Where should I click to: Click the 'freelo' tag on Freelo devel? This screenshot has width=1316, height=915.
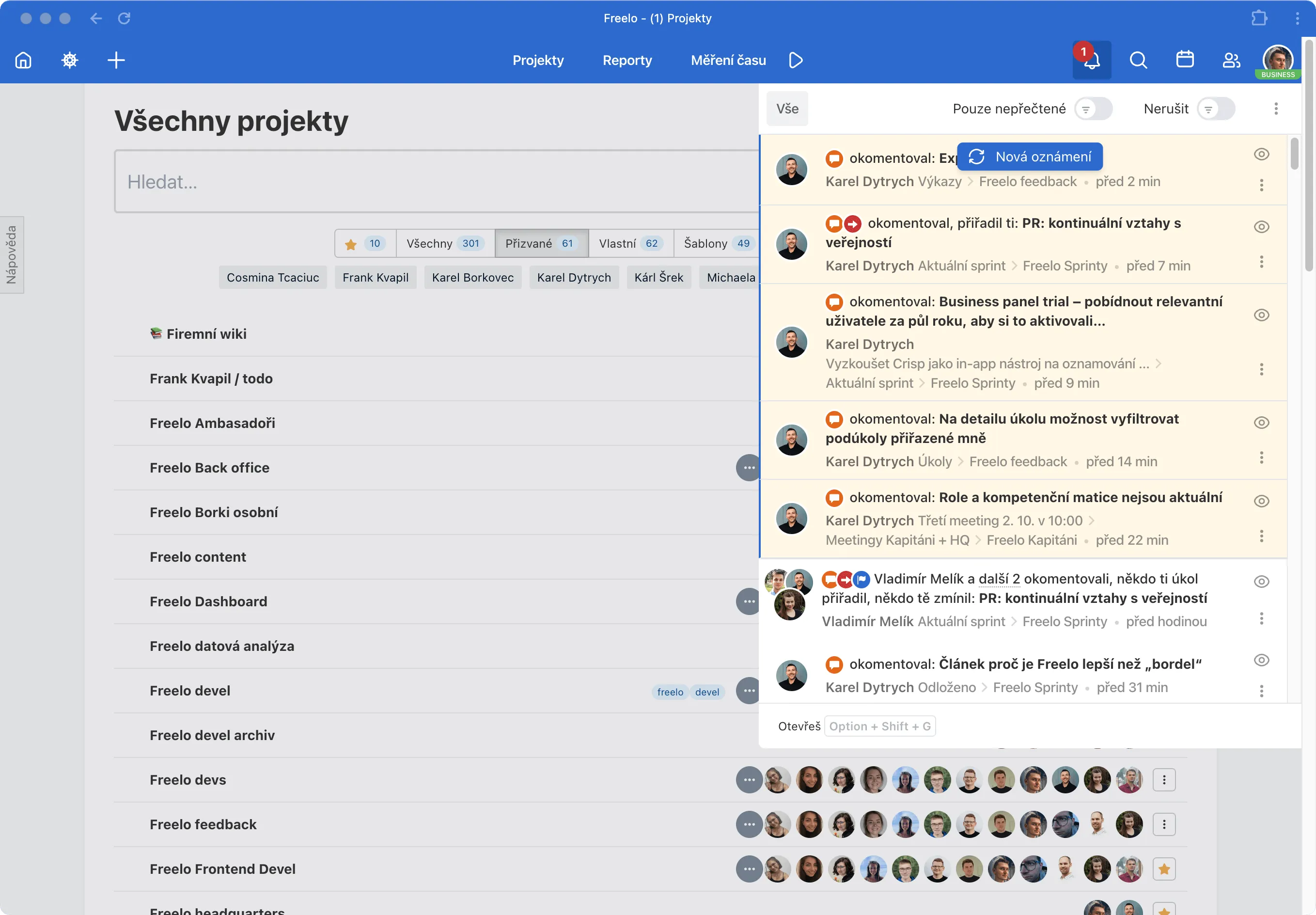pyautogui.click(x=670, y=692)
